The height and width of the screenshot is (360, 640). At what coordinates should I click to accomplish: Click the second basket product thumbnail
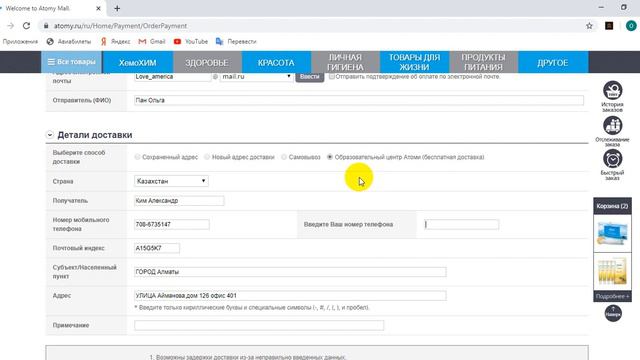612,271
